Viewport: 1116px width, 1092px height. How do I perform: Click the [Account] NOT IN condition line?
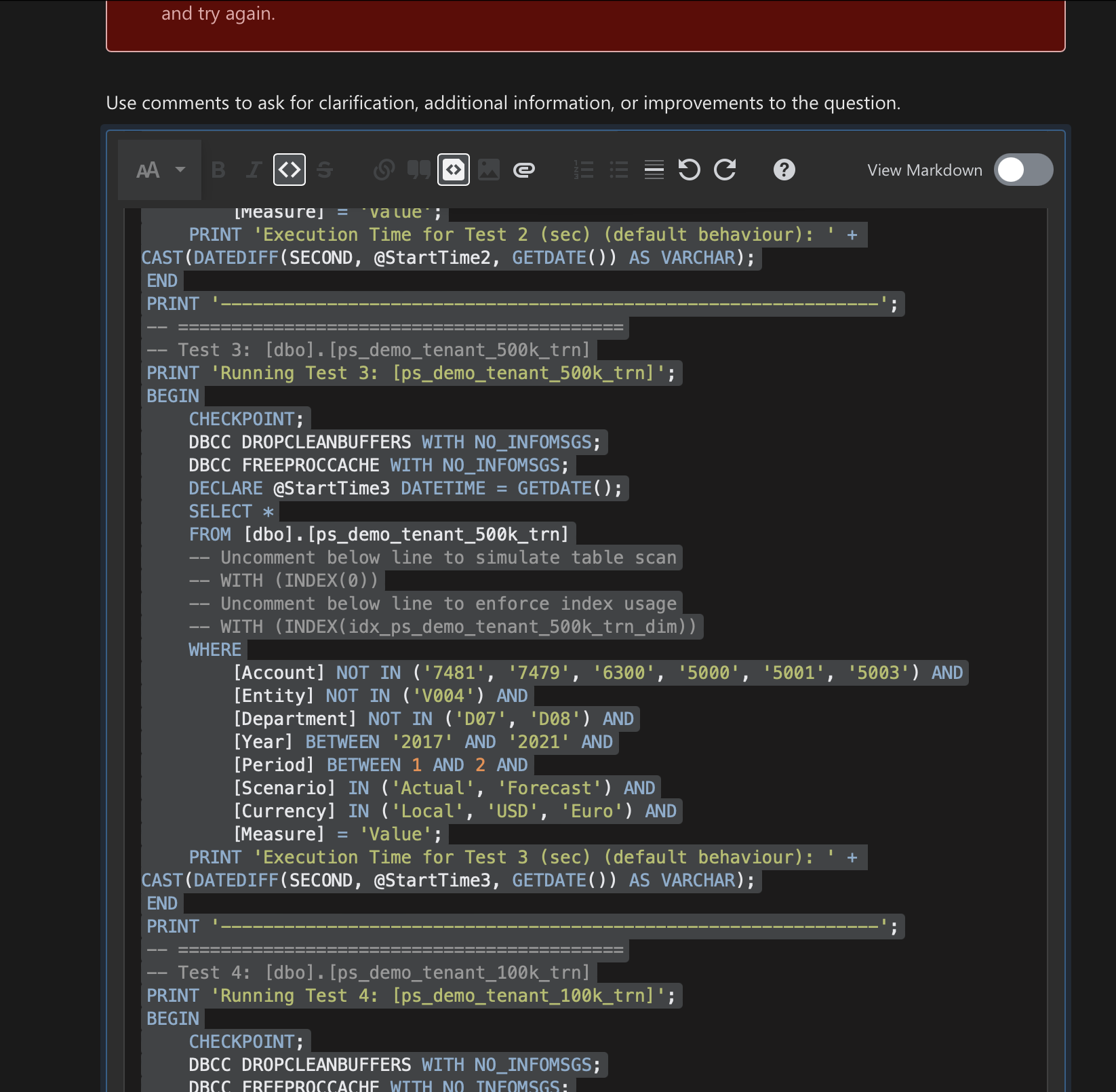point(598,673)
